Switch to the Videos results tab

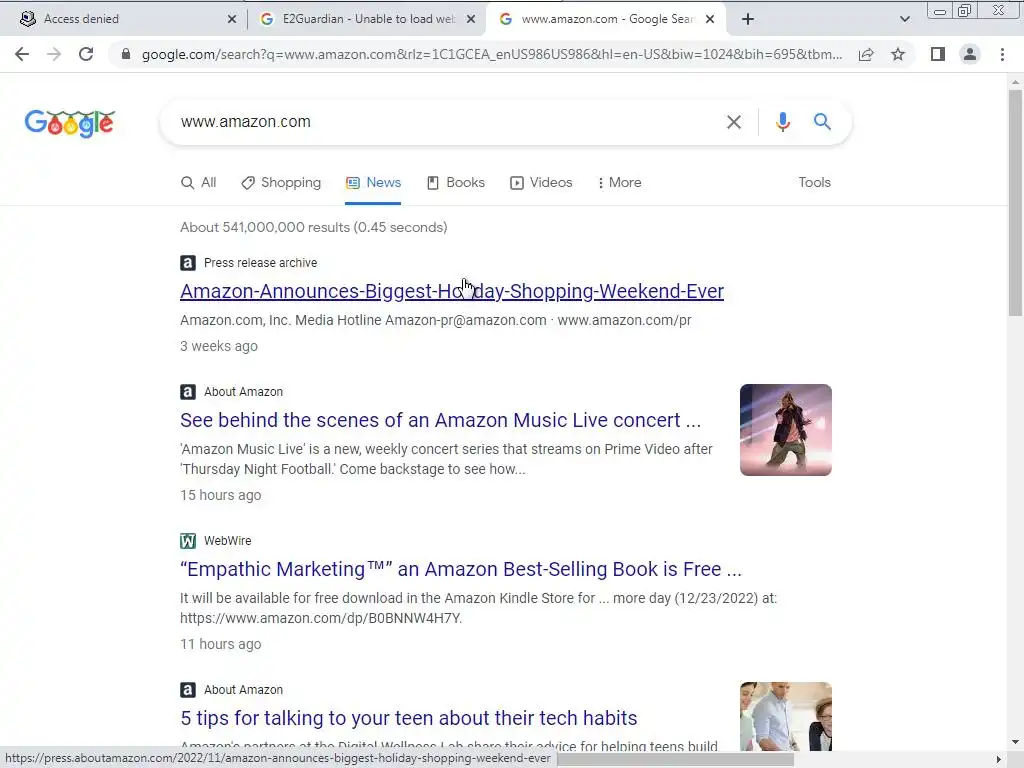[x=541, y=182]
